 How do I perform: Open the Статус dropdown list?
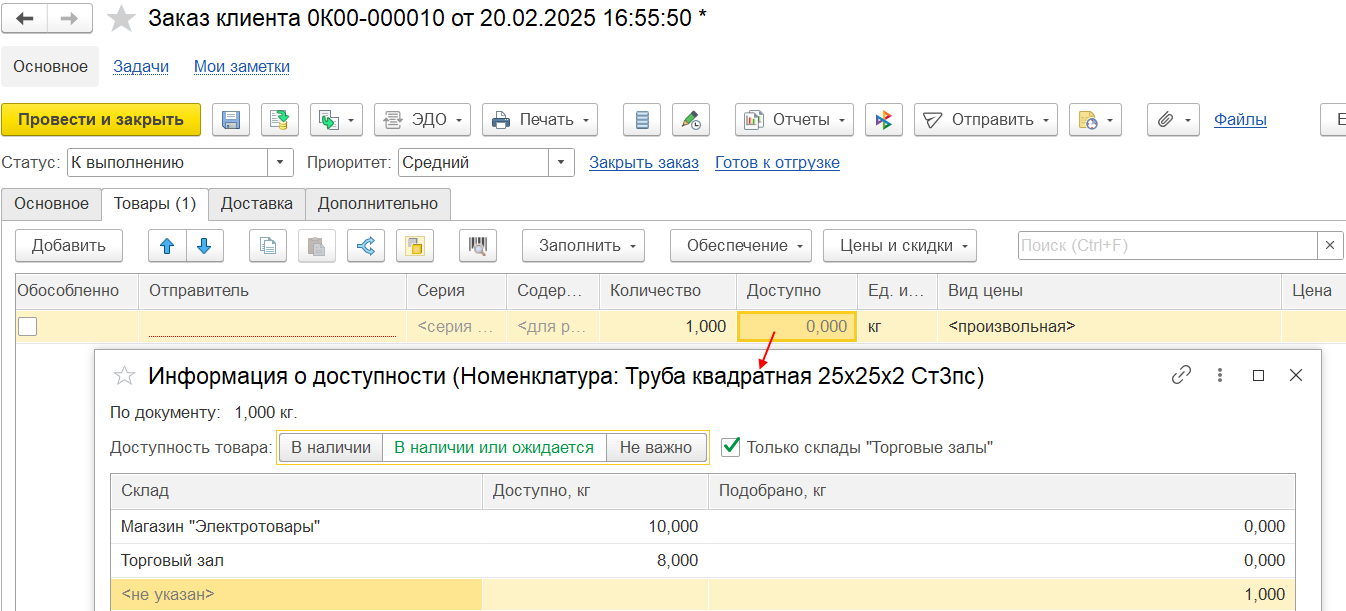(281, 162)
